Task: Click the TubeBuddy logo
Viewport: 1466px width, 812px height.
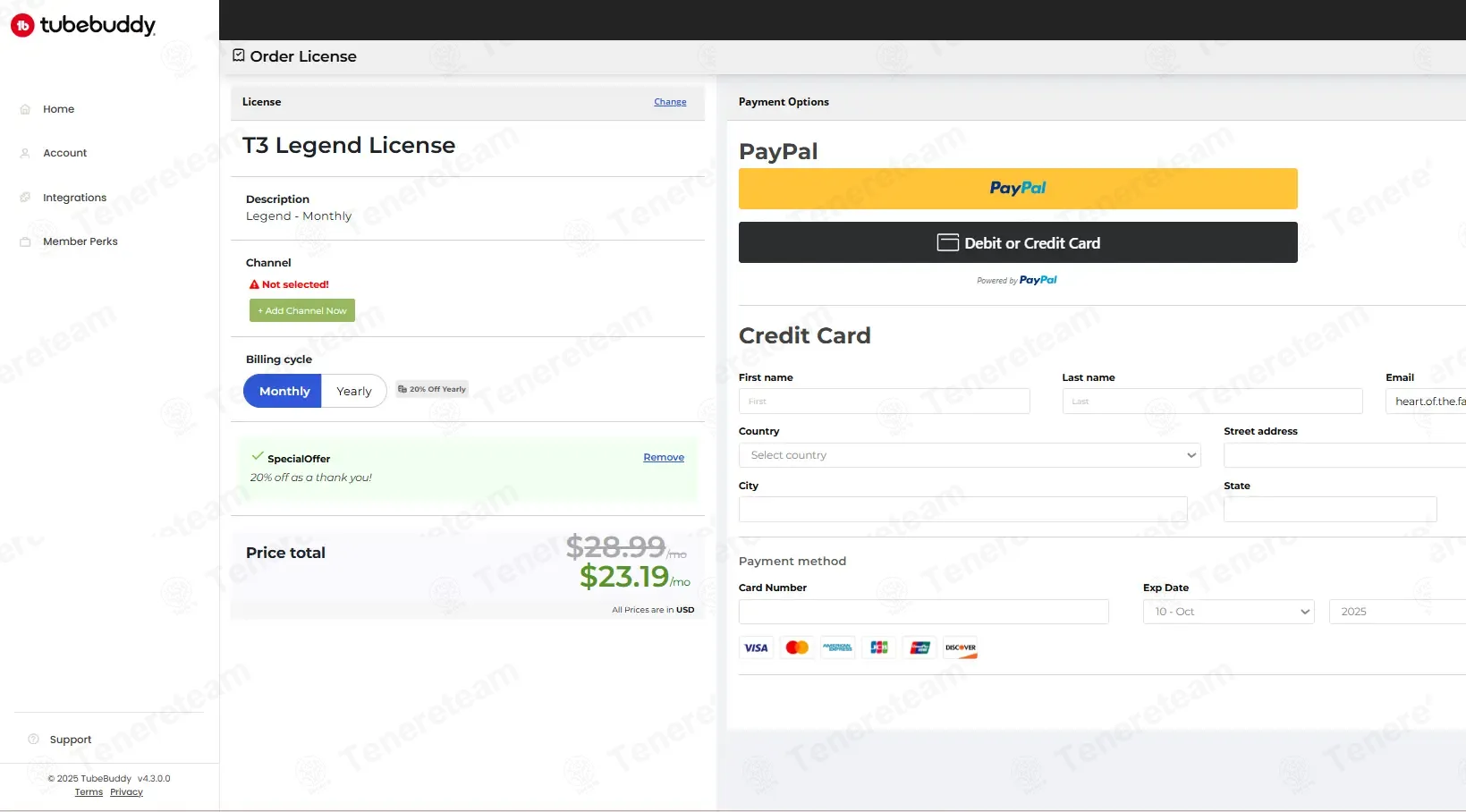Action: point(83,25)
